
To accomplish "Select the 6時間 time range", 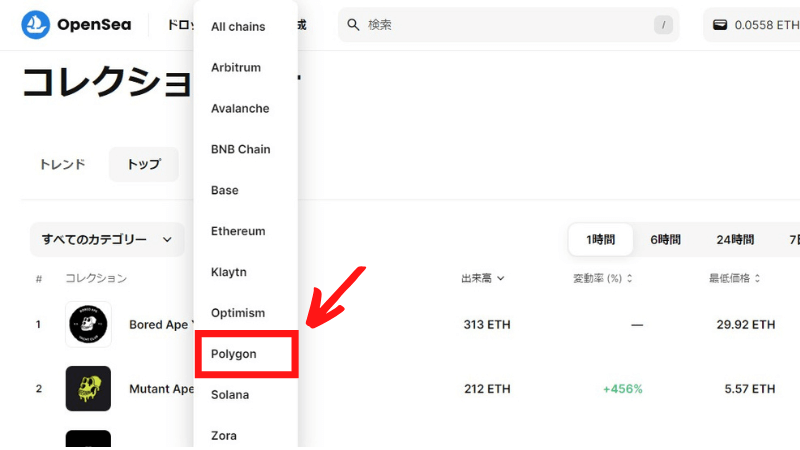I will point(665,239).
